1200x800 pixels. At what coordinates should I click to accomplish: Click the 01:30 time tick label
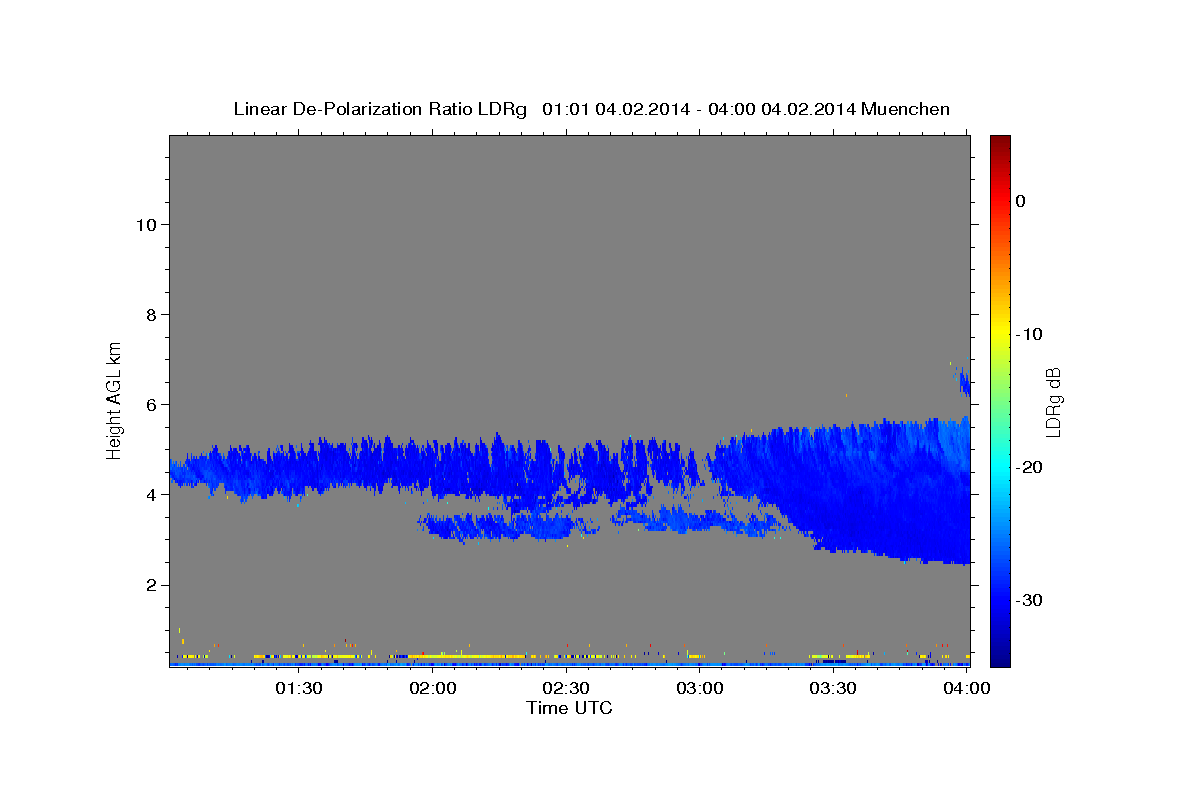[x=297, y=688]
